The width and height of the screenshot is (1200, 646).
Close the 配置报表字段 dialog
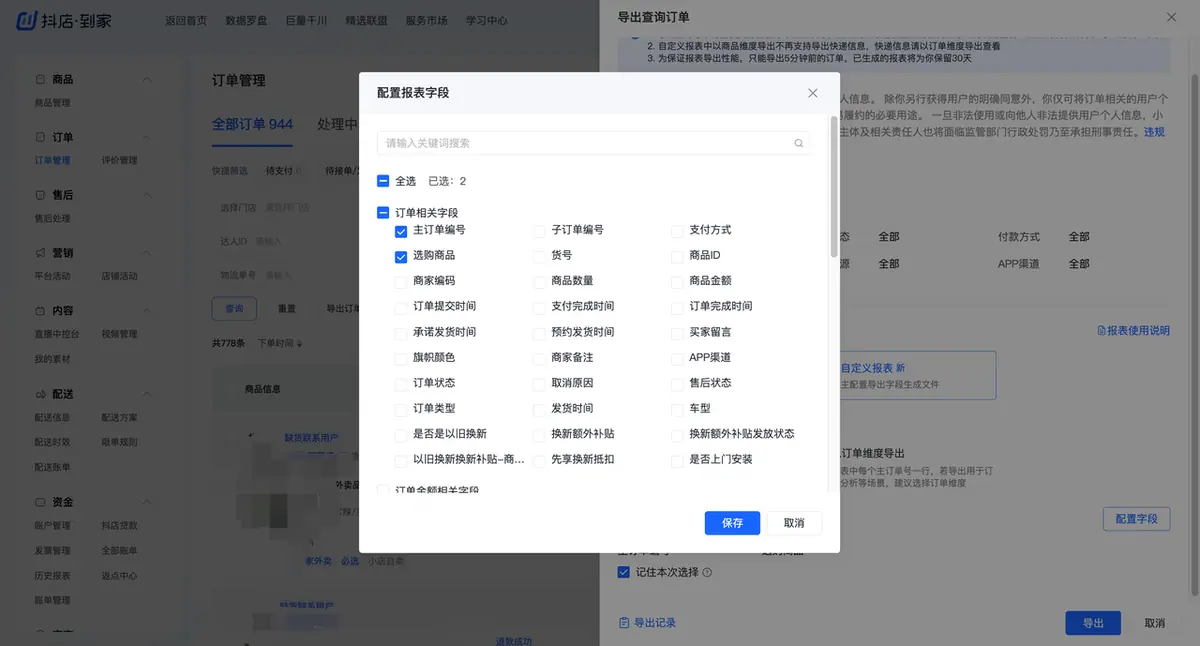812,93
